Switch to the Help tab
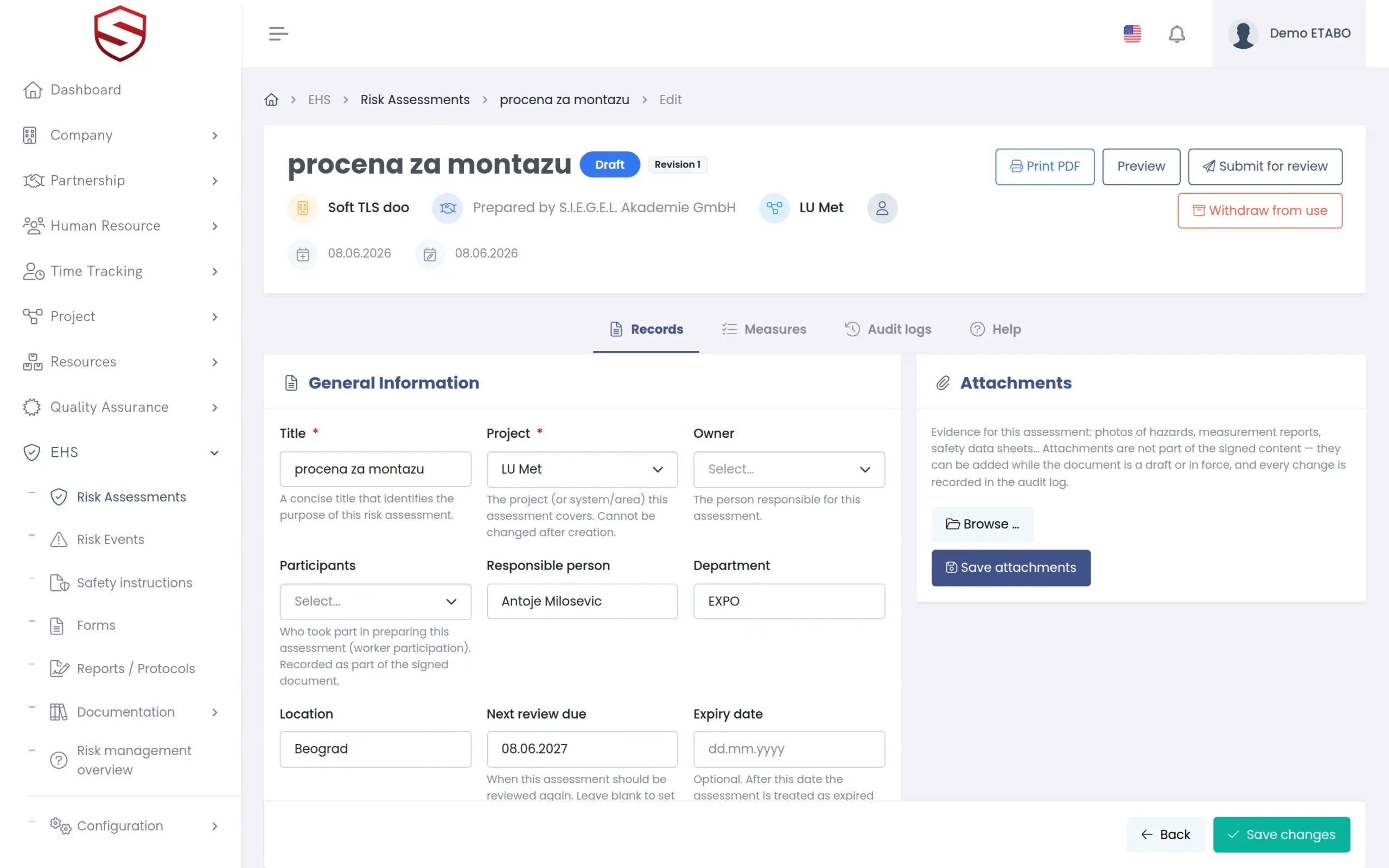1389x868 pixels. (x=995, y=329)
